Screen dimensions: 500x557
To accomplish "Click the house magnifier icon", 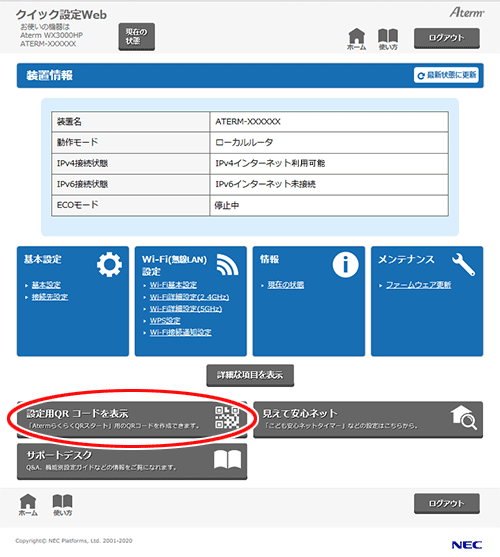I will click(x=464, y=417).
